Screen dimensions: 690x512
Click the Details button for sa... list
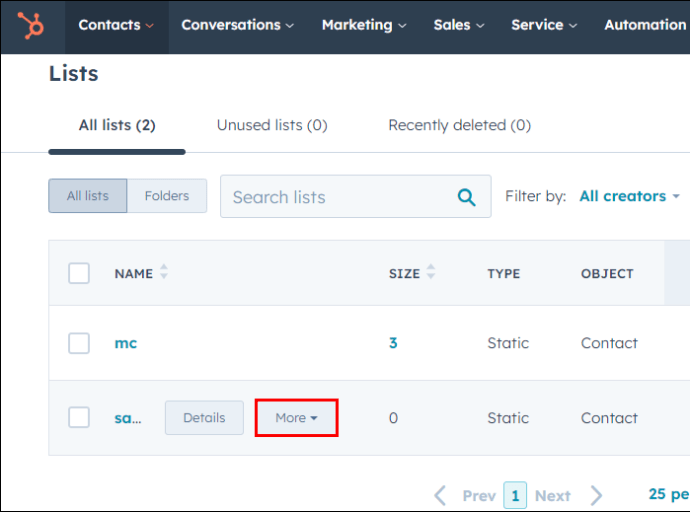(x=204, y=417)
